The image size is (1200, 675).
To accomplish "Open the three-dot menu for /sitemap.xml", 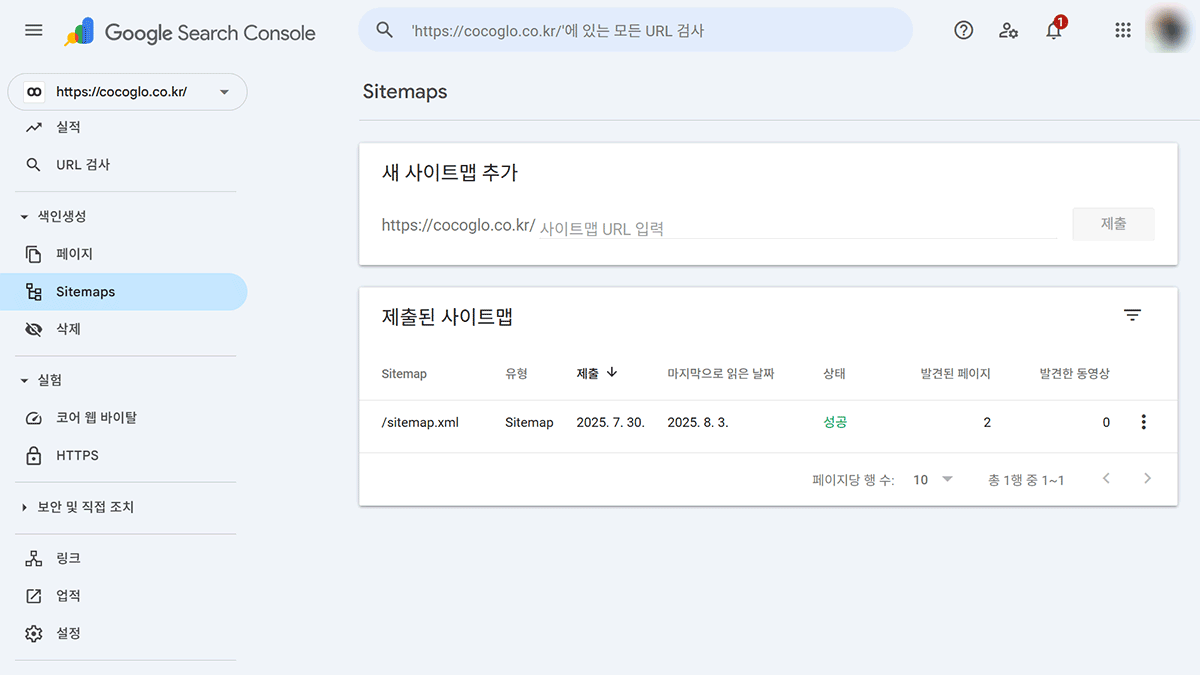I will [x=1143, y=422].
